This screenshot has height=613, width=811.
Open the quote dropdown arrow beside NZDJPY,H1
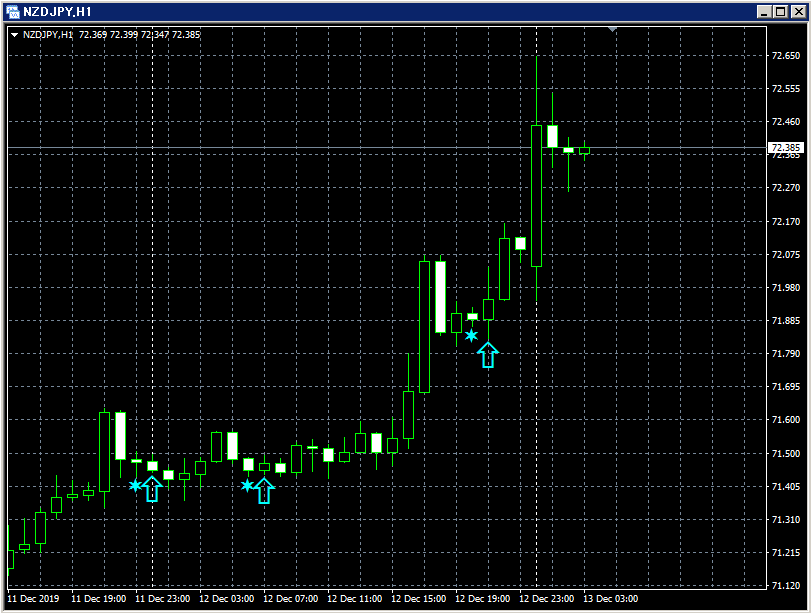click(14, 34)
